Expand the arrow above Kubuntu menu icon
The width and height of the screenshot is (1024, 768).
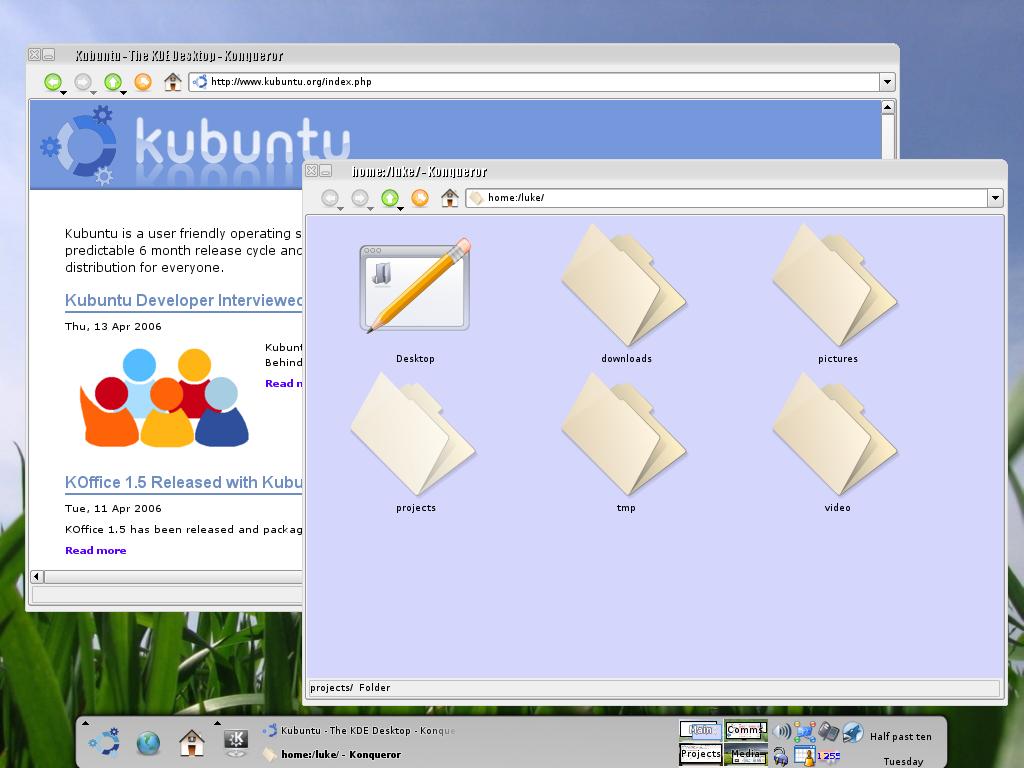[86, 723]
